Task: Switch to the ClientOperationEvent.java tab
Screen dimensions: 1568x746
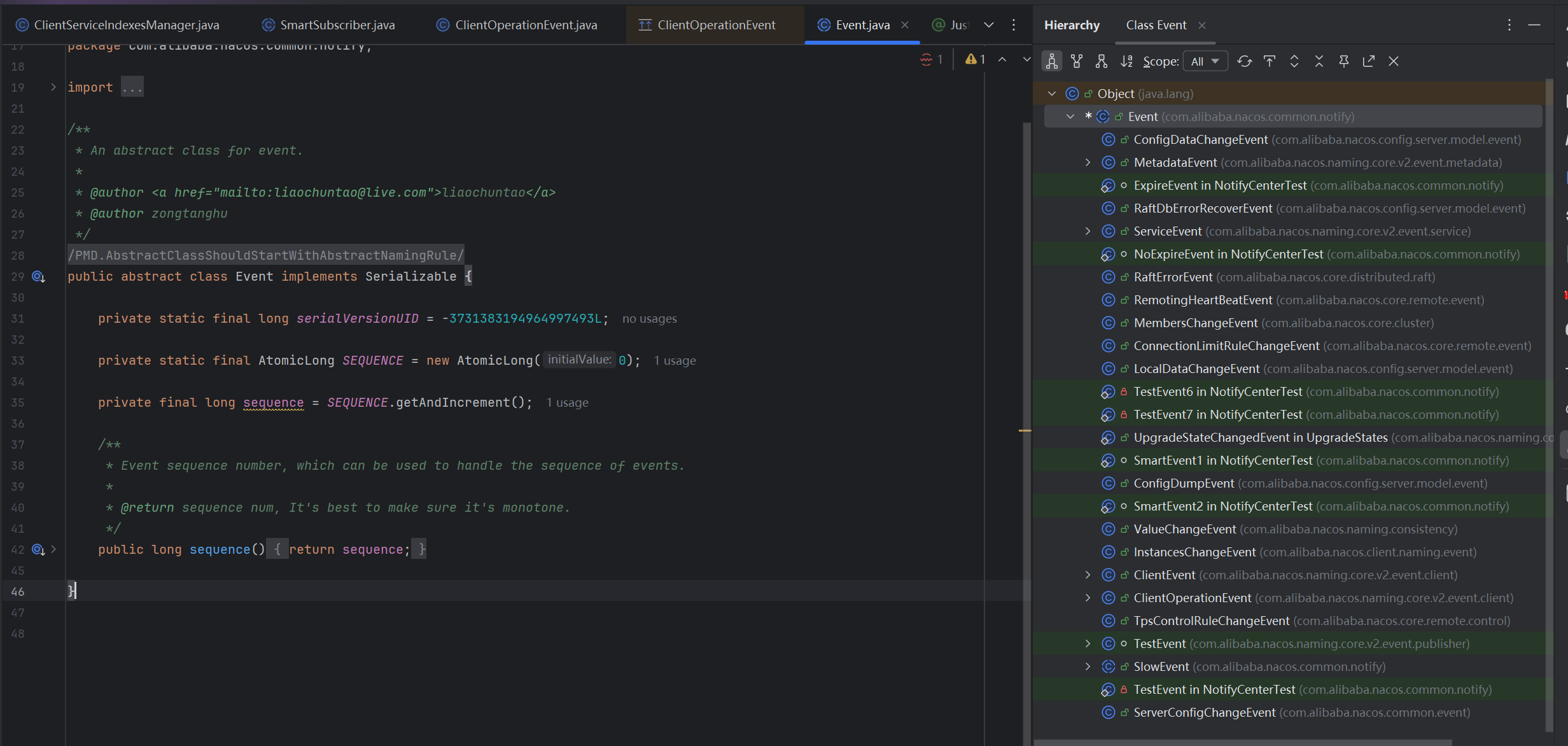Action: (x=526, y=25)
